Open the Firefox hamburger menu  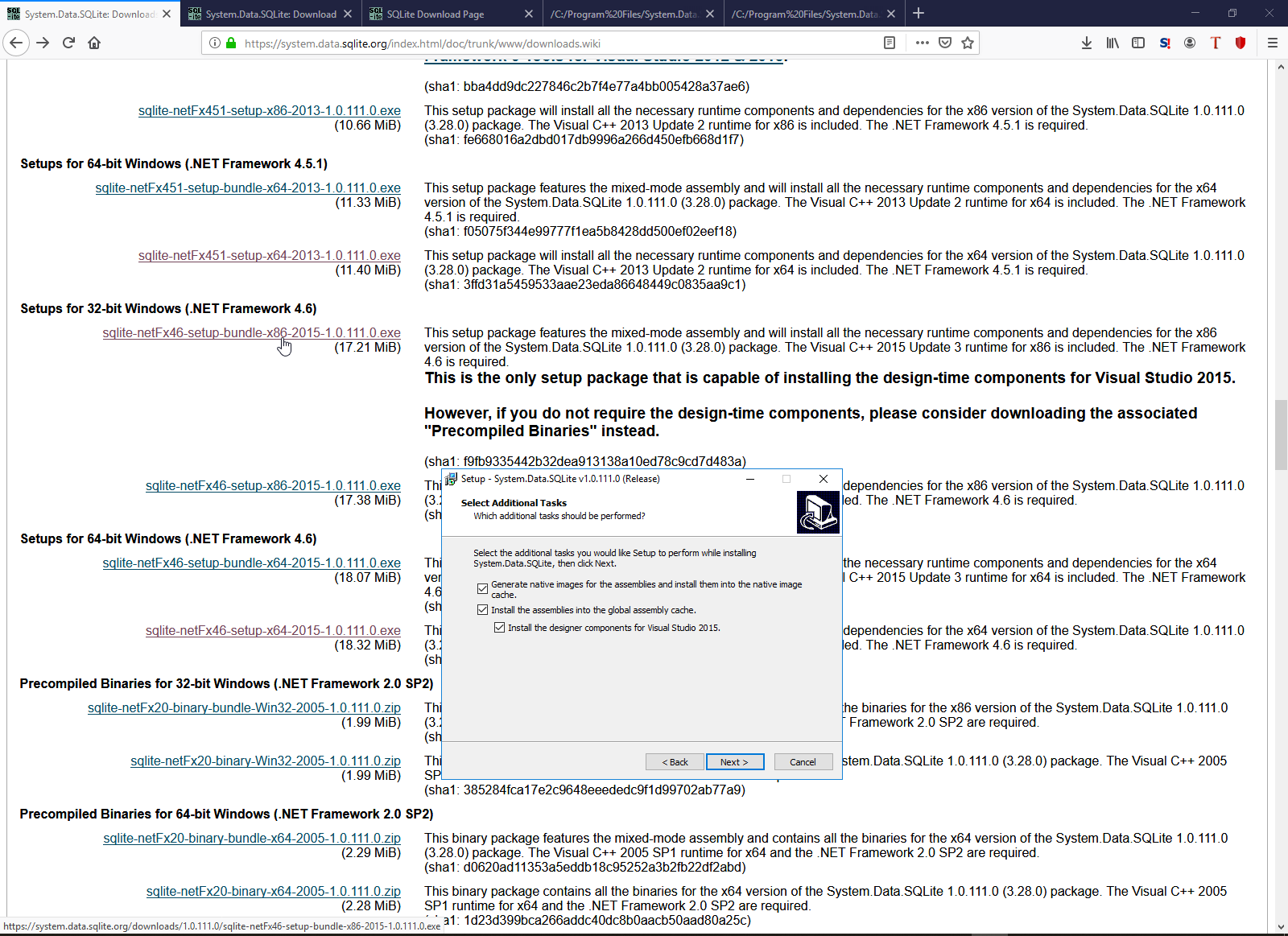1273,43
